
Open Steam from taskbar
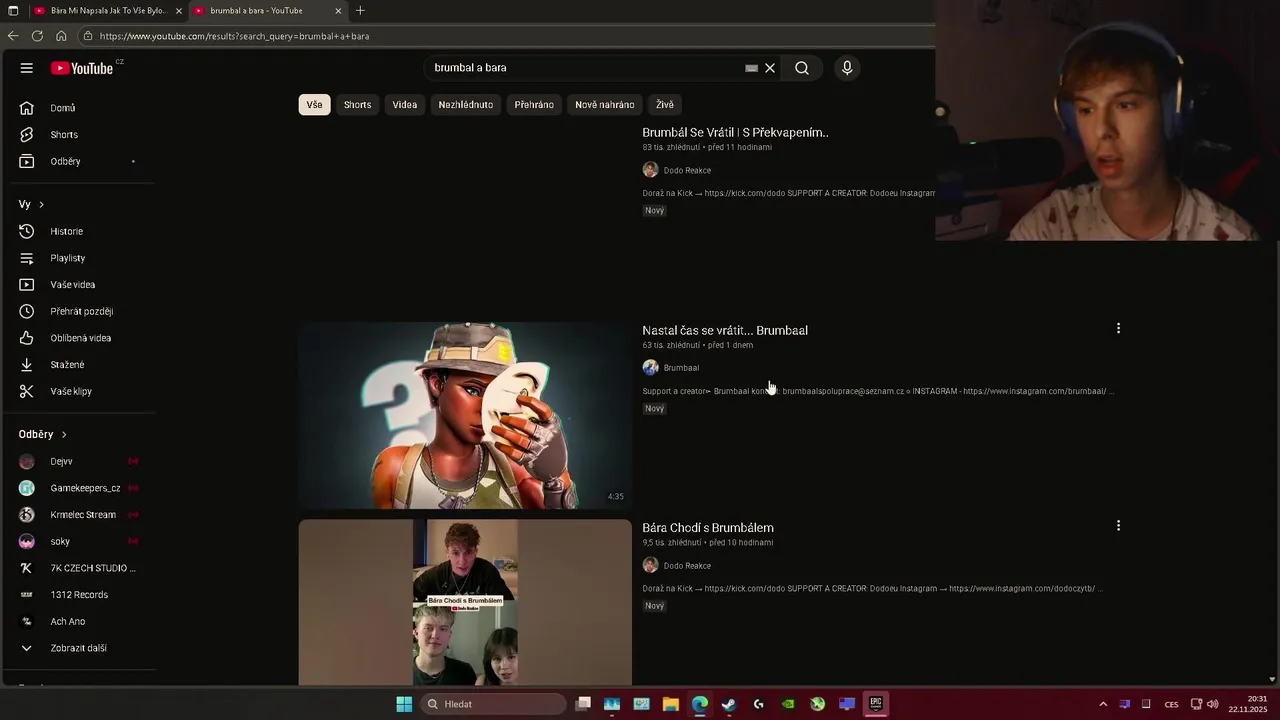click(x=729, y=704)
